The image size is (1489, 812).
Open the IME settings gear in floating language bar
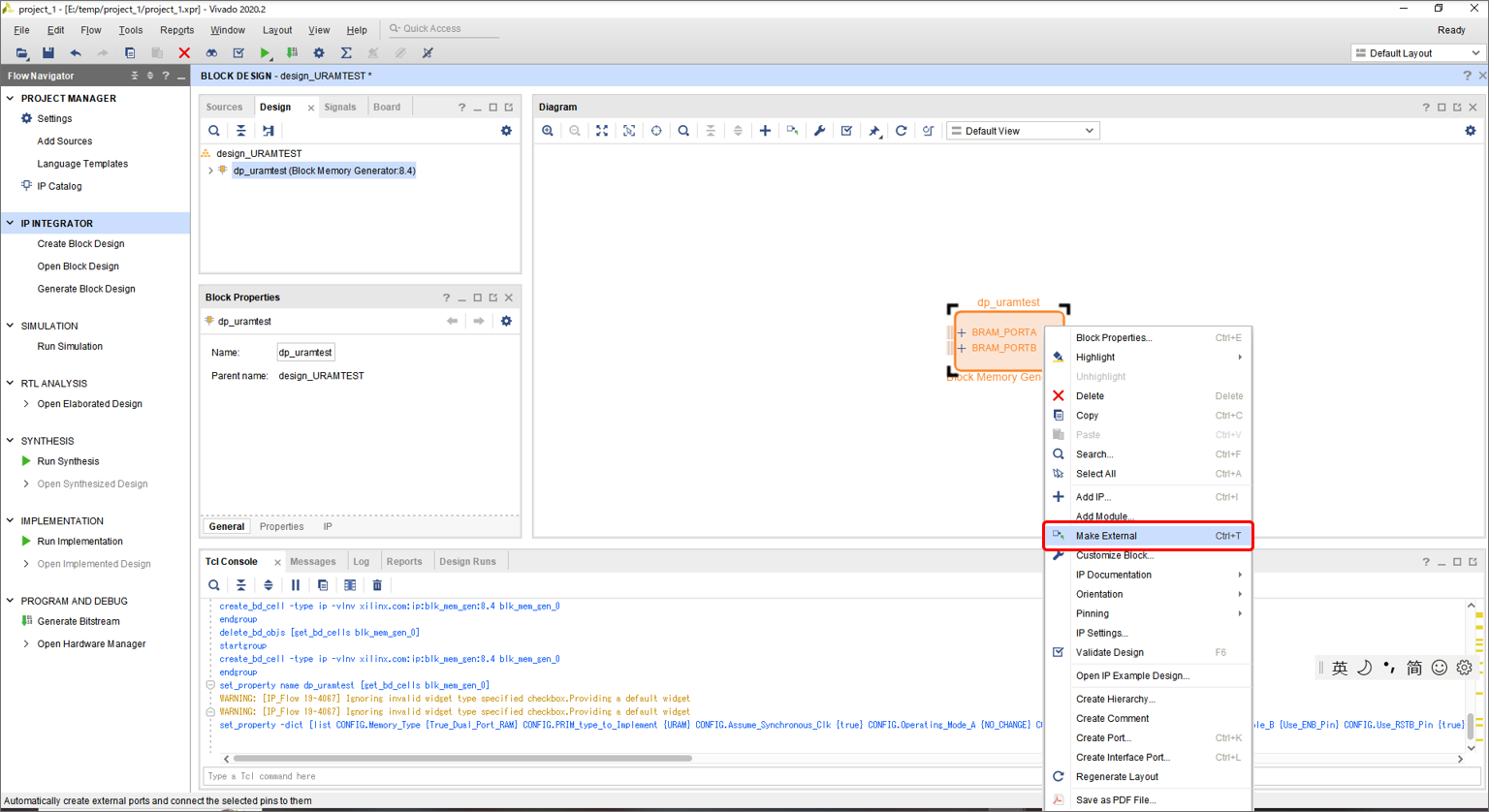(x=1464, y=668)
